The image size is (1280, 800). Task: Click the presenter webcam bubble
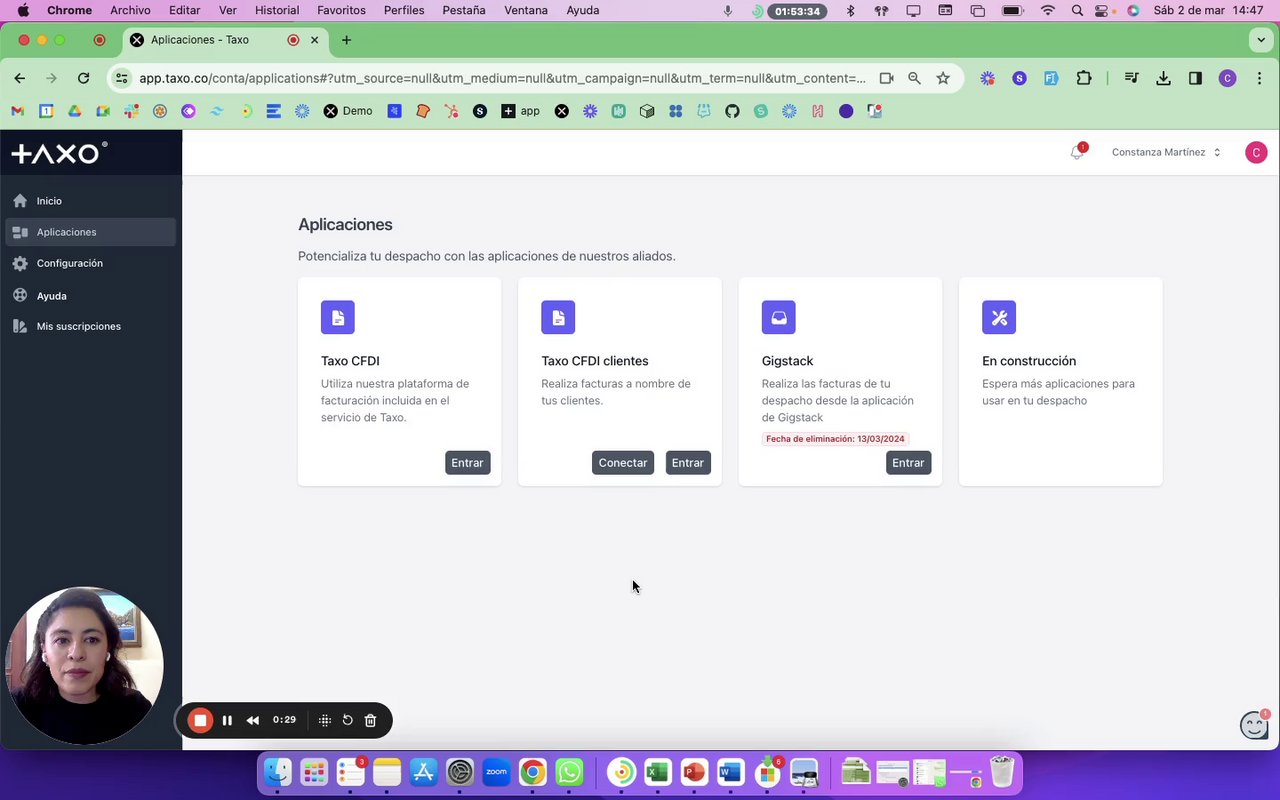(x=84, y=665)
